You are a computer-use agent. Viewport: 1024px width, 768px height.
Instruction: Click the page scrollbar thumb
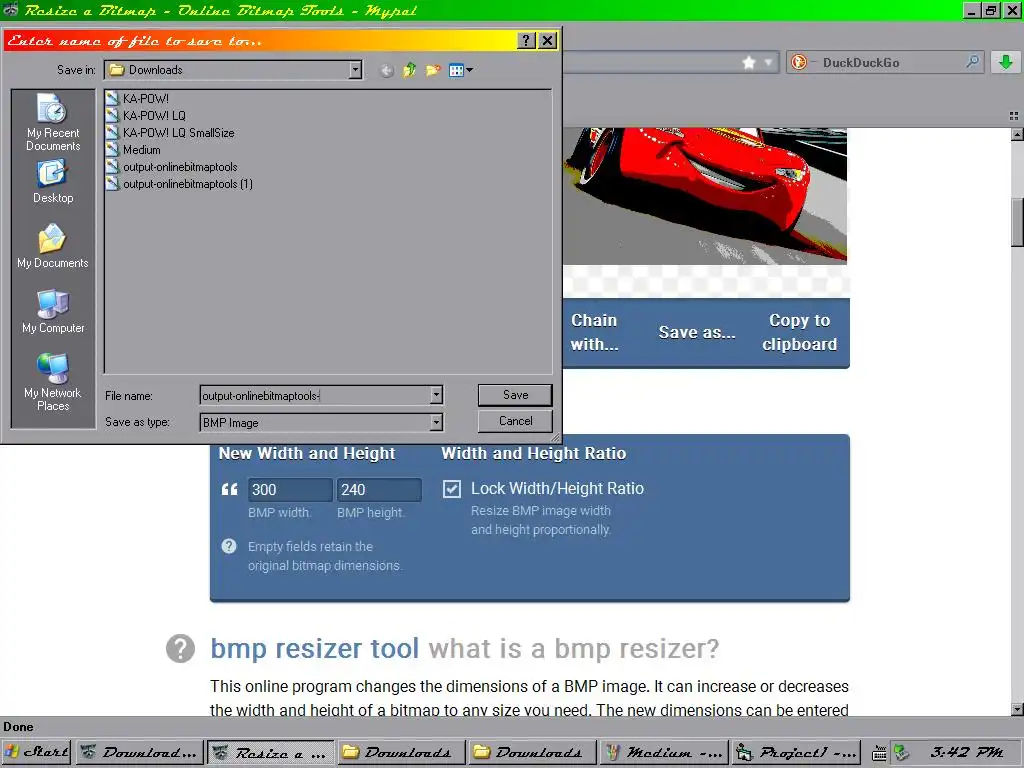1017,222
